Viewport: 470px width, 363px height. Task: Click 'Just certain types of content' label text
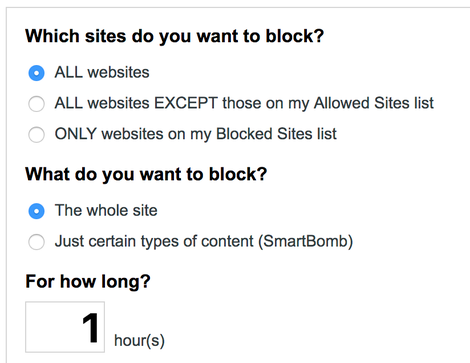click(154, 242)
